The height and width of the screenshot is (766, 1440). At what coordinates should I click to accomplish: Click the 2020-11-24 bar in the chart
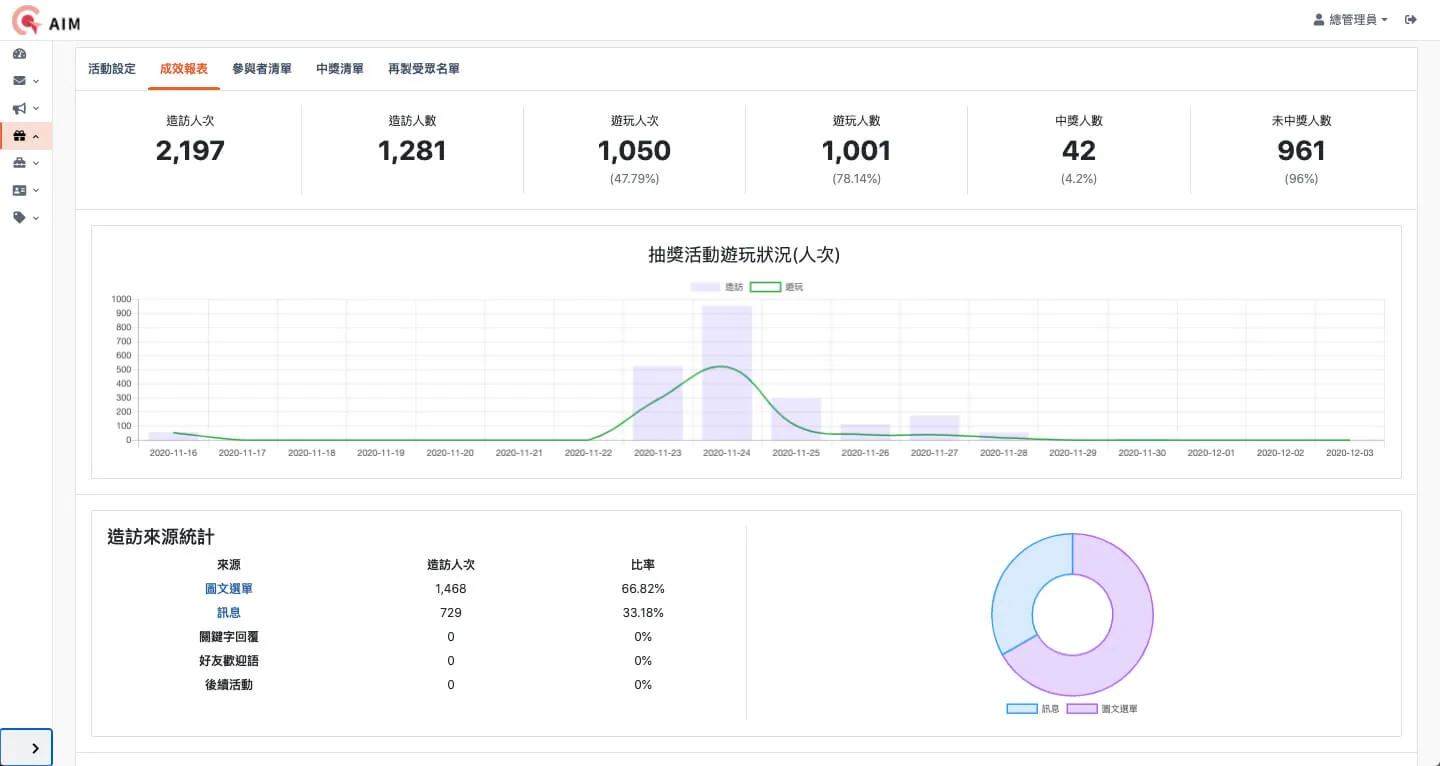pos(727,373)
